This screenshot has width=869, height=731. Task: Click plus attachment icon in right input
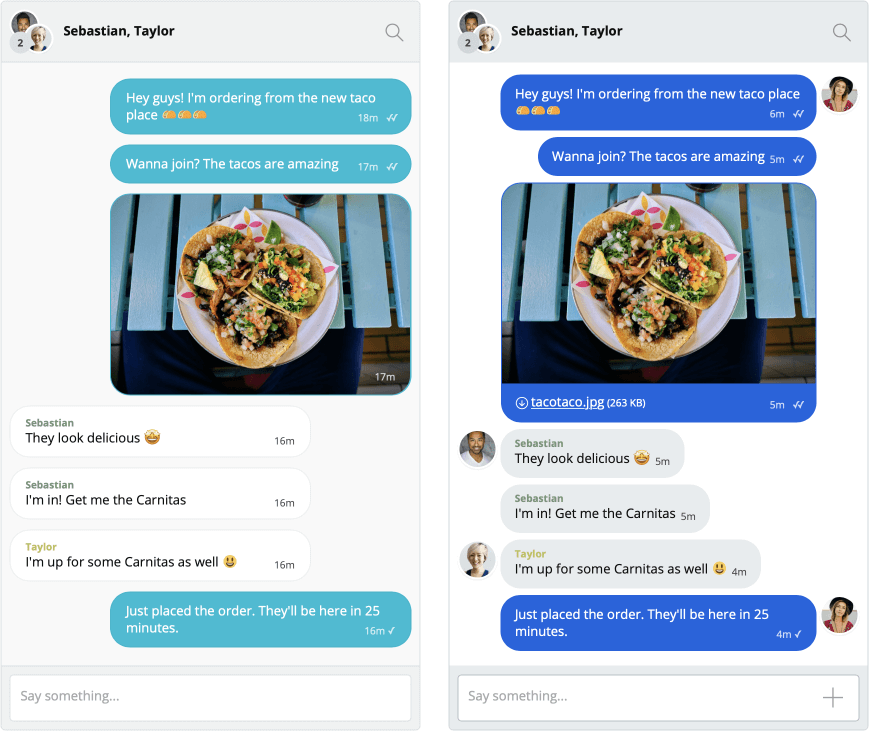[x=832, y=697]
